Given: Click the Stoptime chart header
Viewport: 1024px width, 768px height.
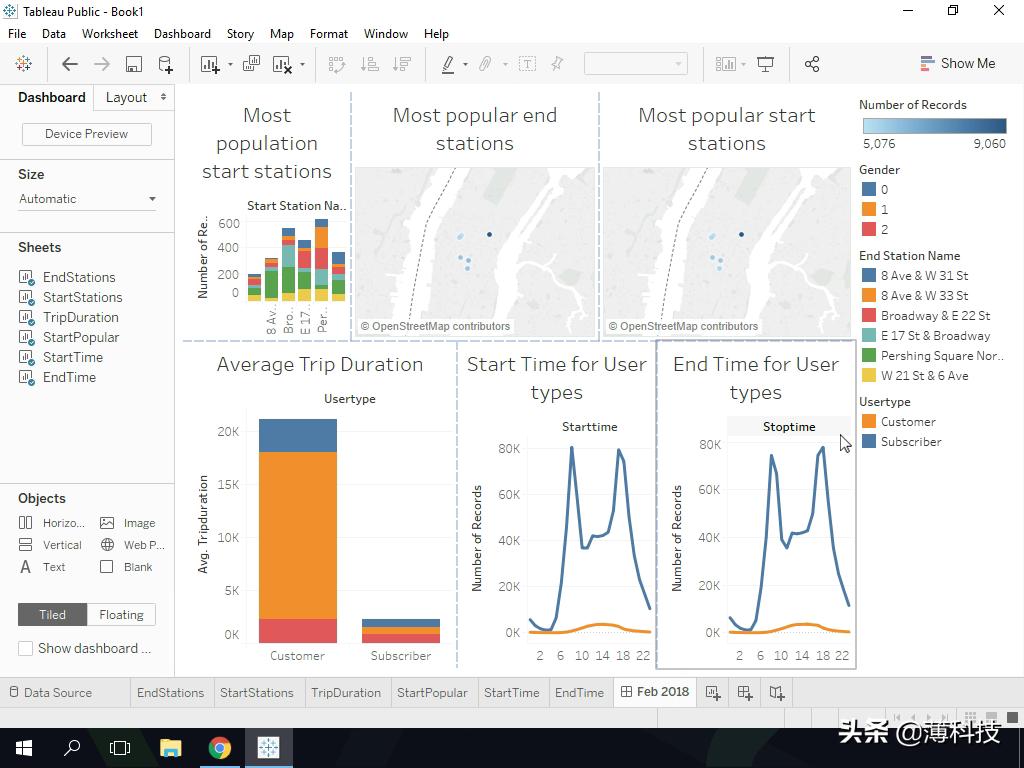Looking at the screenshot, I should [x=789, y=426].
